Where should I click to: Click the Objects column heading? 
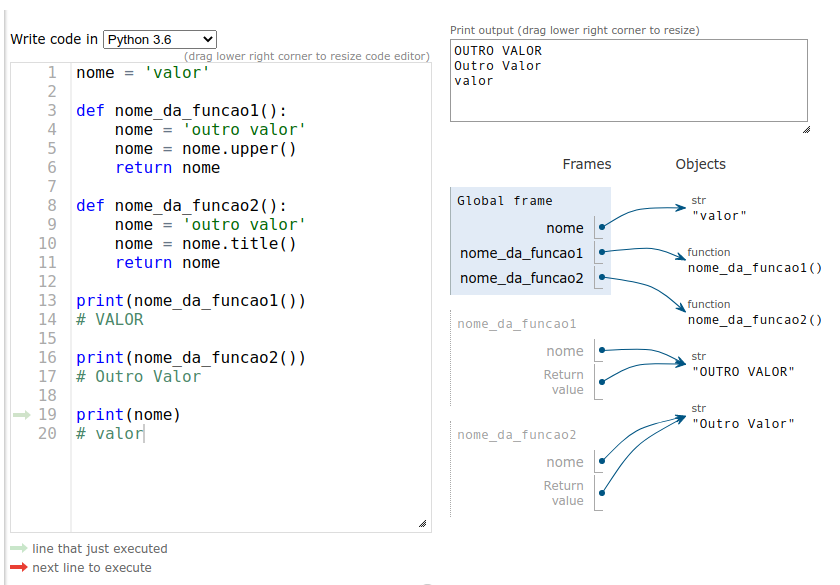(700, 164)
